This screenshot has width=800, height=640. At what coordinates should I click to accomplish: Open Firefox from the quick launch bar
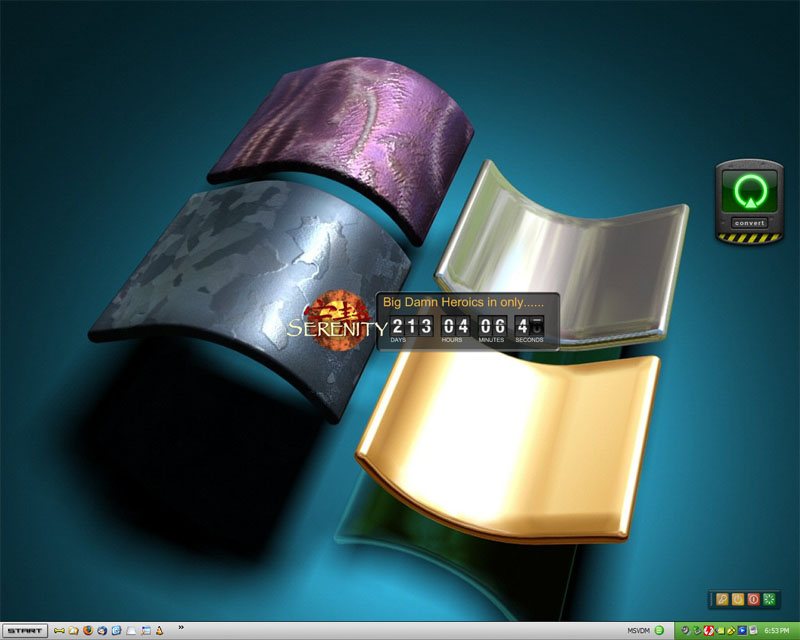click(88, 631)
